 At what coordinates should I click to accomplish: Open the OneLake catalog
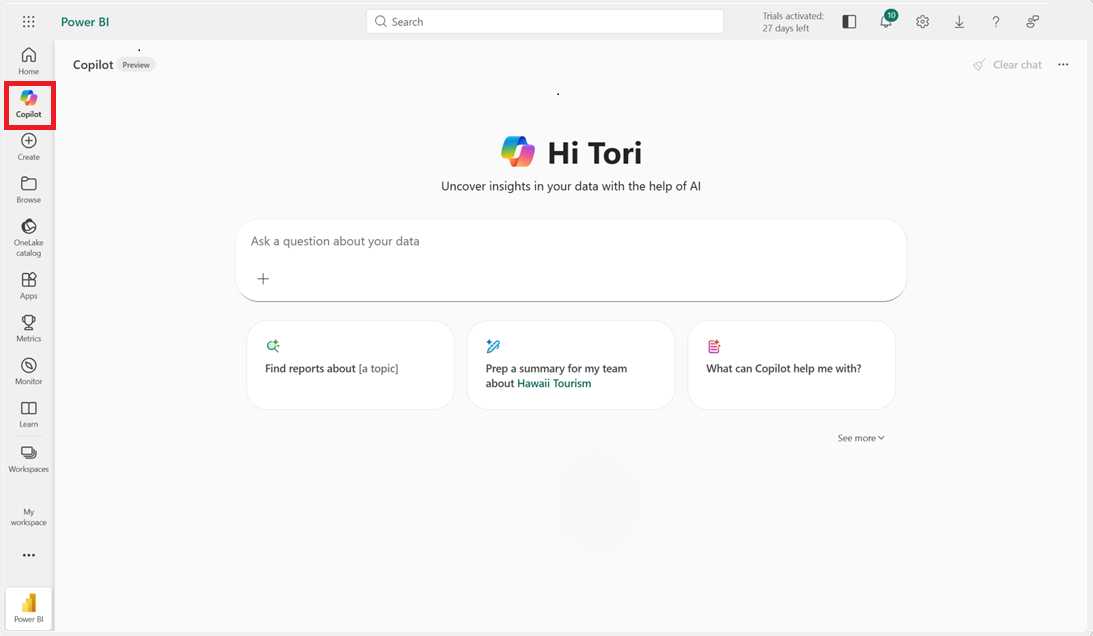click(x=28, y=233)
